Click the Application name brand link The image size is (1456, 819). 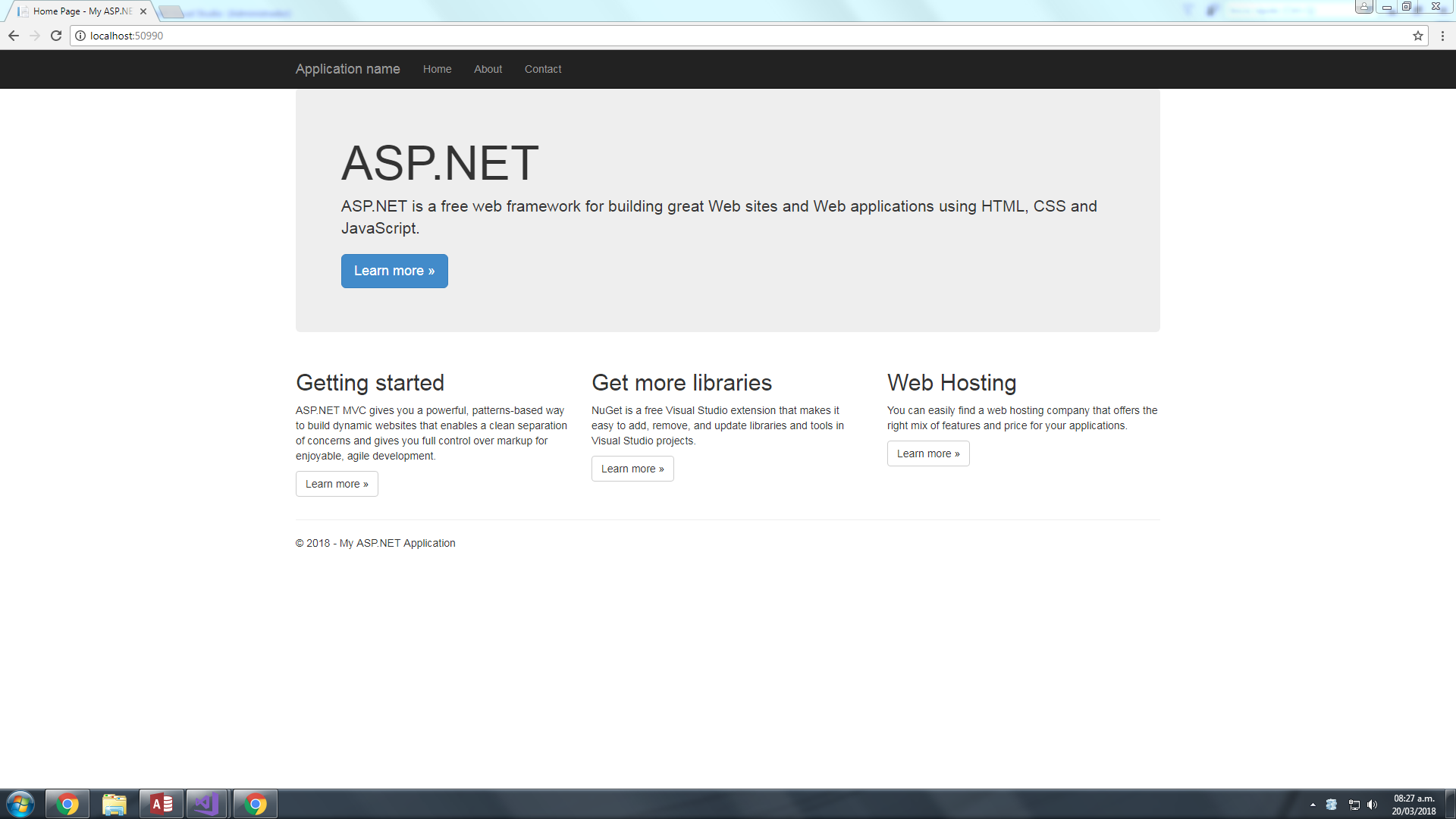click(347, 69)
